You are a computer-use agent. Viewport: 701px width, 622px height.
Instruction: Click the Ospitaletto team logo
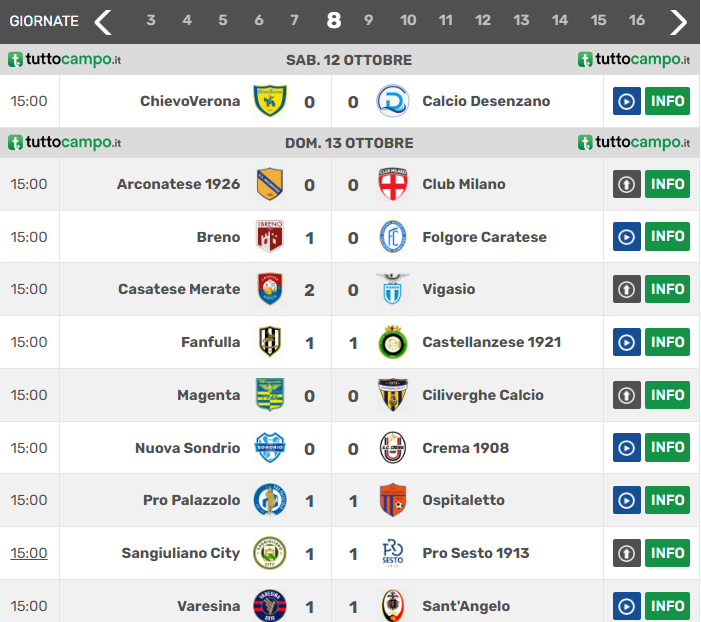(x=392, y=500)
